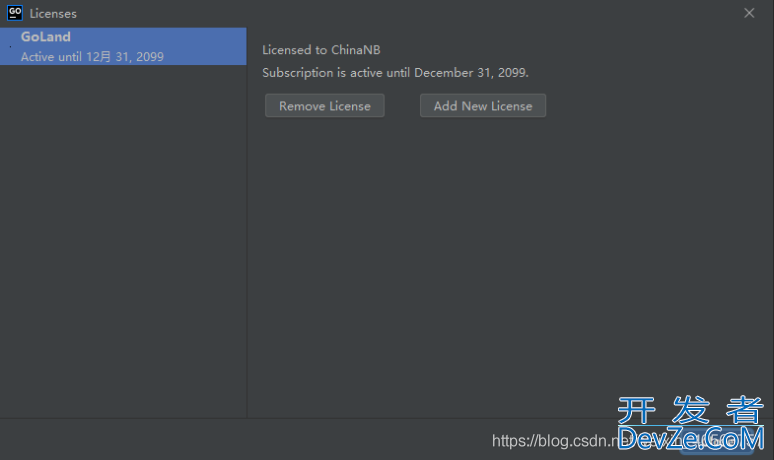Click the small dot marker beside GoLand entry
This screenshot has width=774, height=460.
(10, 46)
